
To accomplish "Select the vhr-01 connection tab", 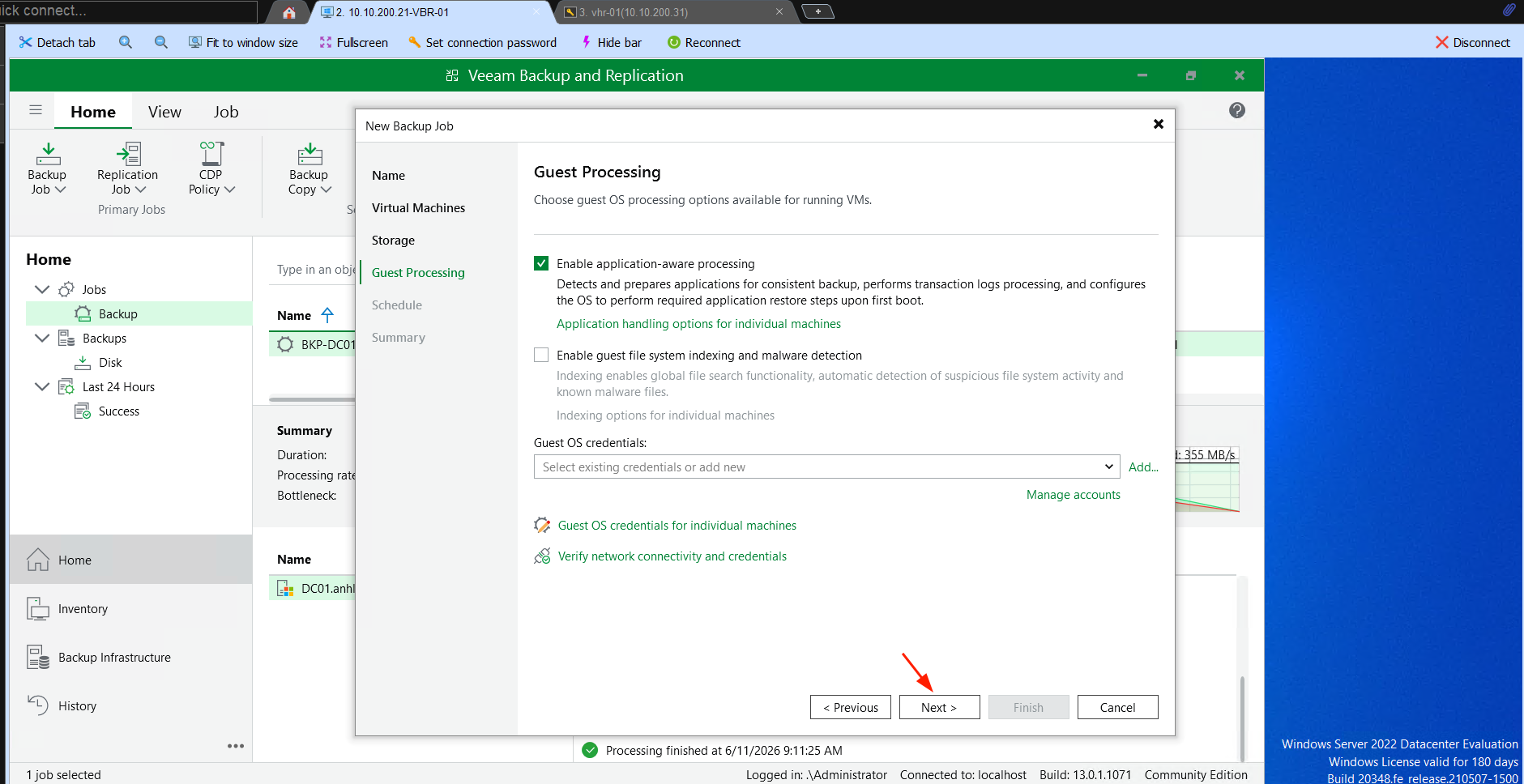I will 672,12.
